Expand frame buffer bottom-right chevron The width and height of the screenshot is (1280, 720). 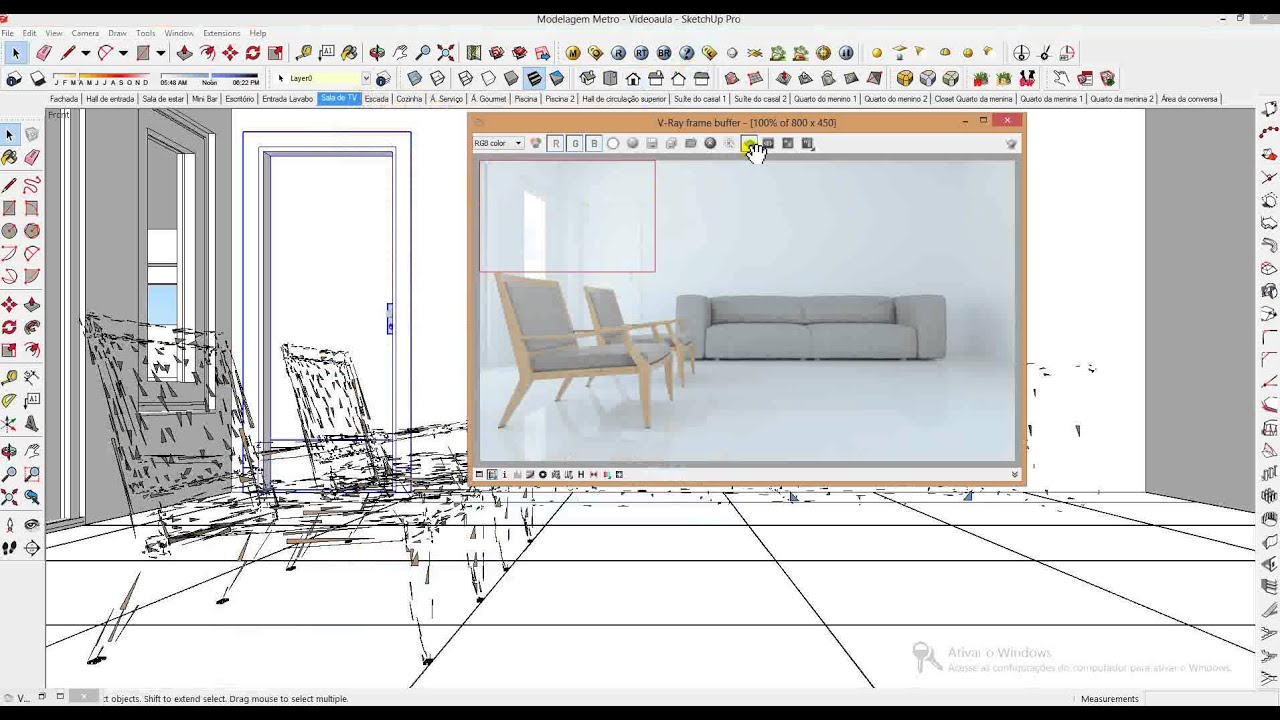pyautogui.click(x=1015, y=475)
